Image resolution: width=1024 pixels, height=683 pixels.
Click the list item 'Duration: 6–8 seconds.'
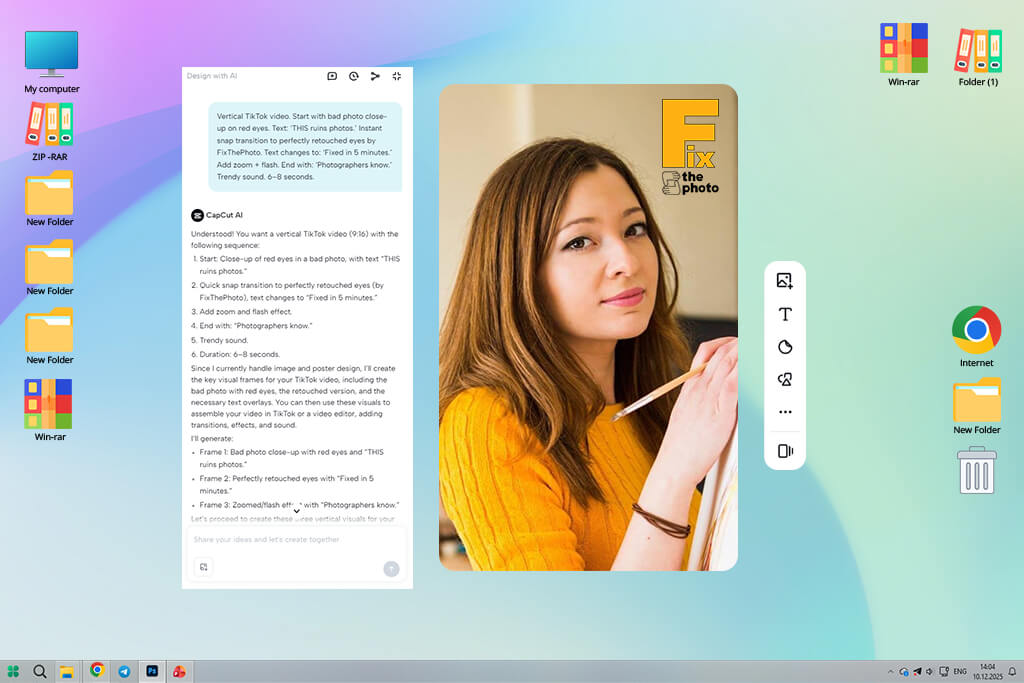[235, 355]
